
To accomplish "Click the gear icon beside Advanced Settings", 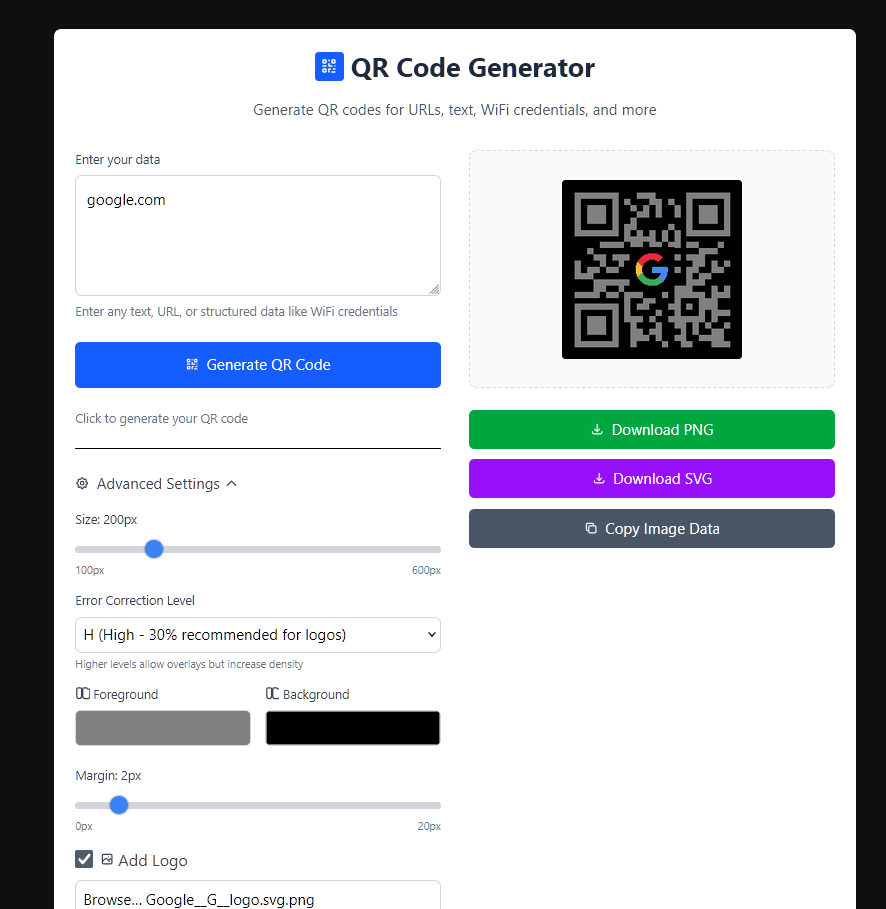I will coord(82,483).
